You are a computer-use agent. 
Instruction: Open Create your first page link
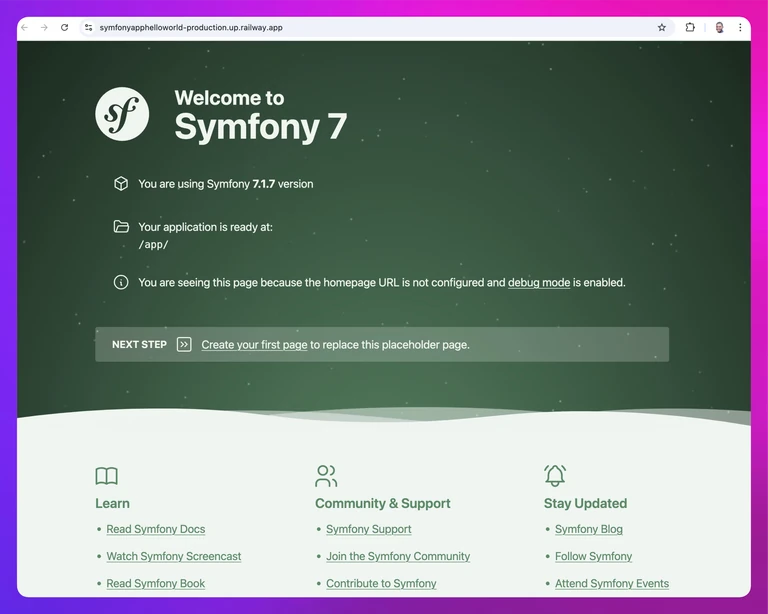(254, 345)
